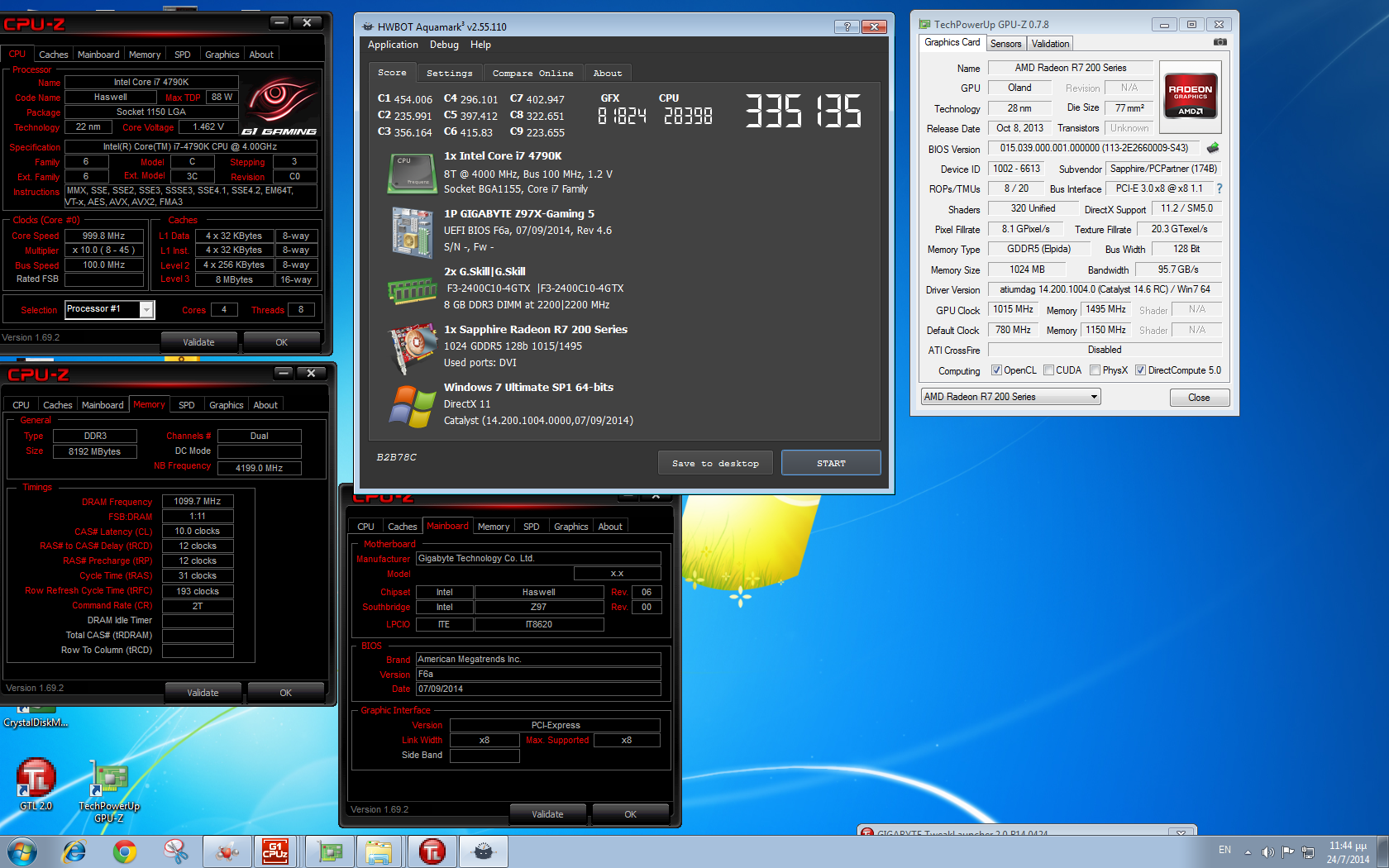Open the Debug menu in Aquamark

[444, 45]
